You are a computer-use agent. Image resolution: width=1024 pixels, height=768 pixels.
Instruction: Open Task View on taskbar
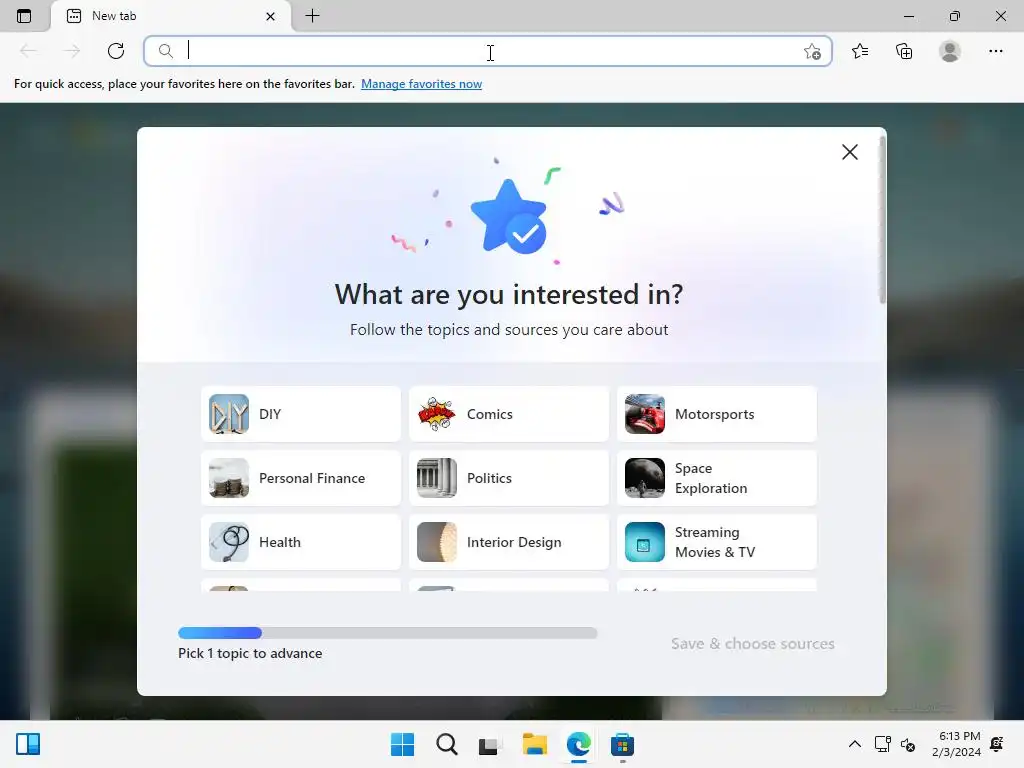490,744
